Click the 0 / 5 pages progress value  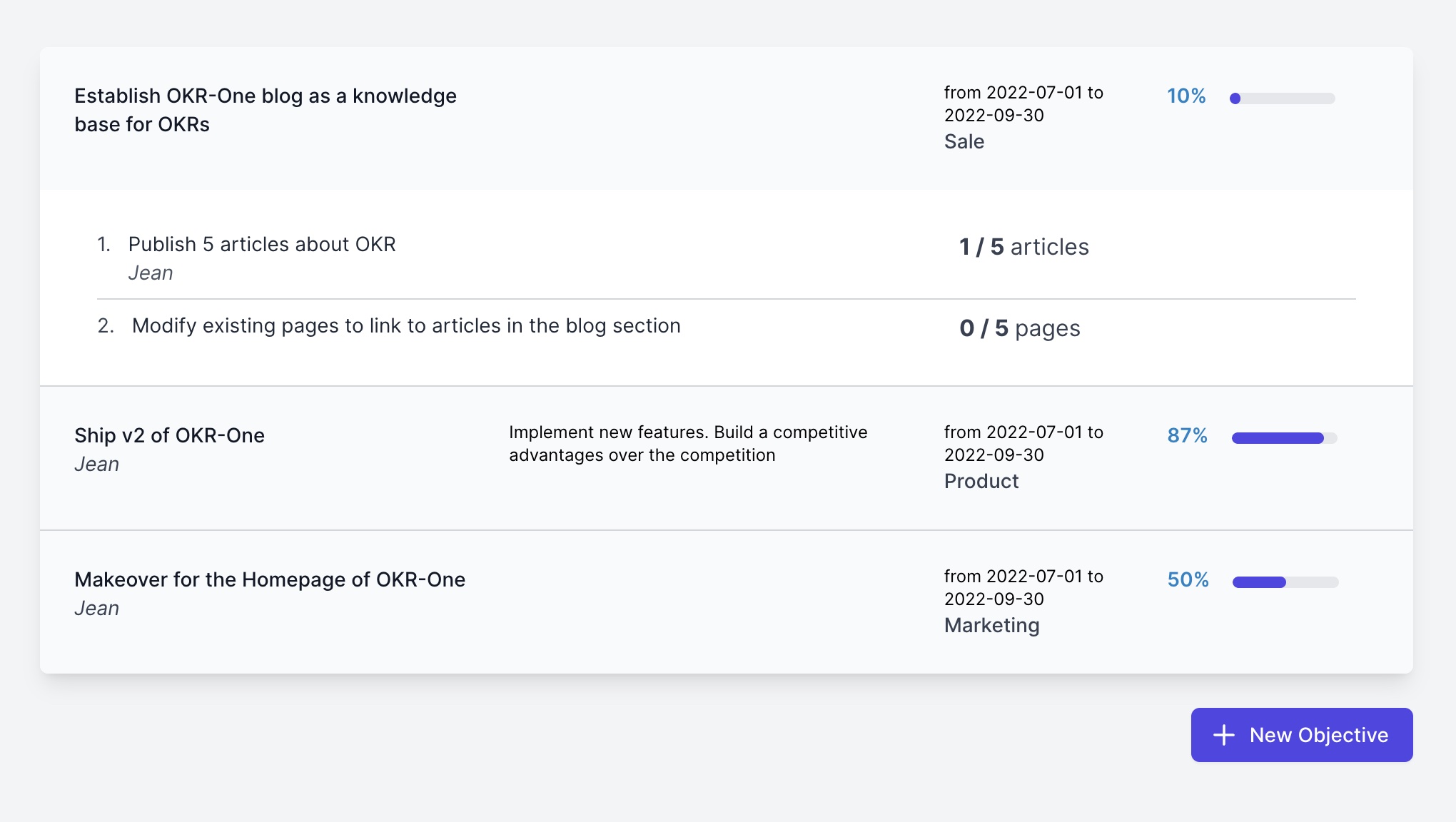[1019, 328]
